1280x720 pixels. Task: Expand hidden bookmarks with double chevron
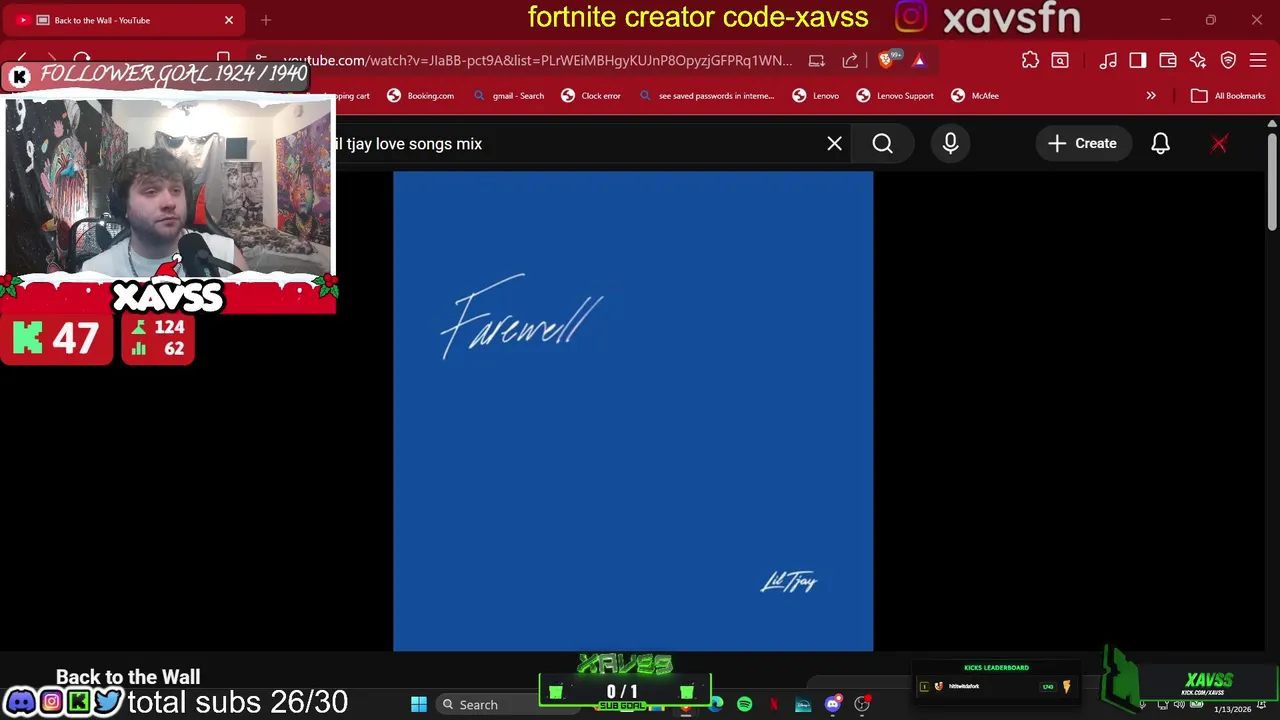click(1151, 96)
